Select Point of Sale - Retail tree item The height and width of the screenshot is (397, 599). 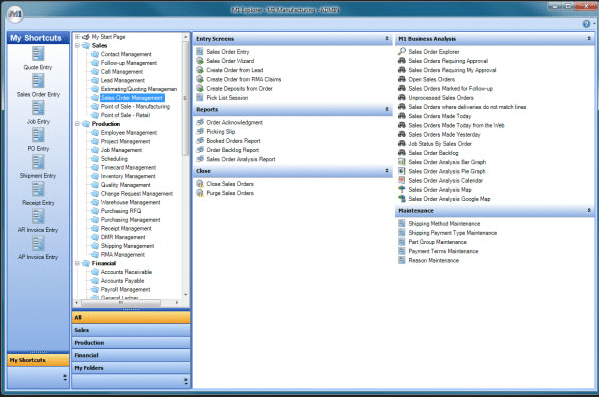click(x=125, y=115)
